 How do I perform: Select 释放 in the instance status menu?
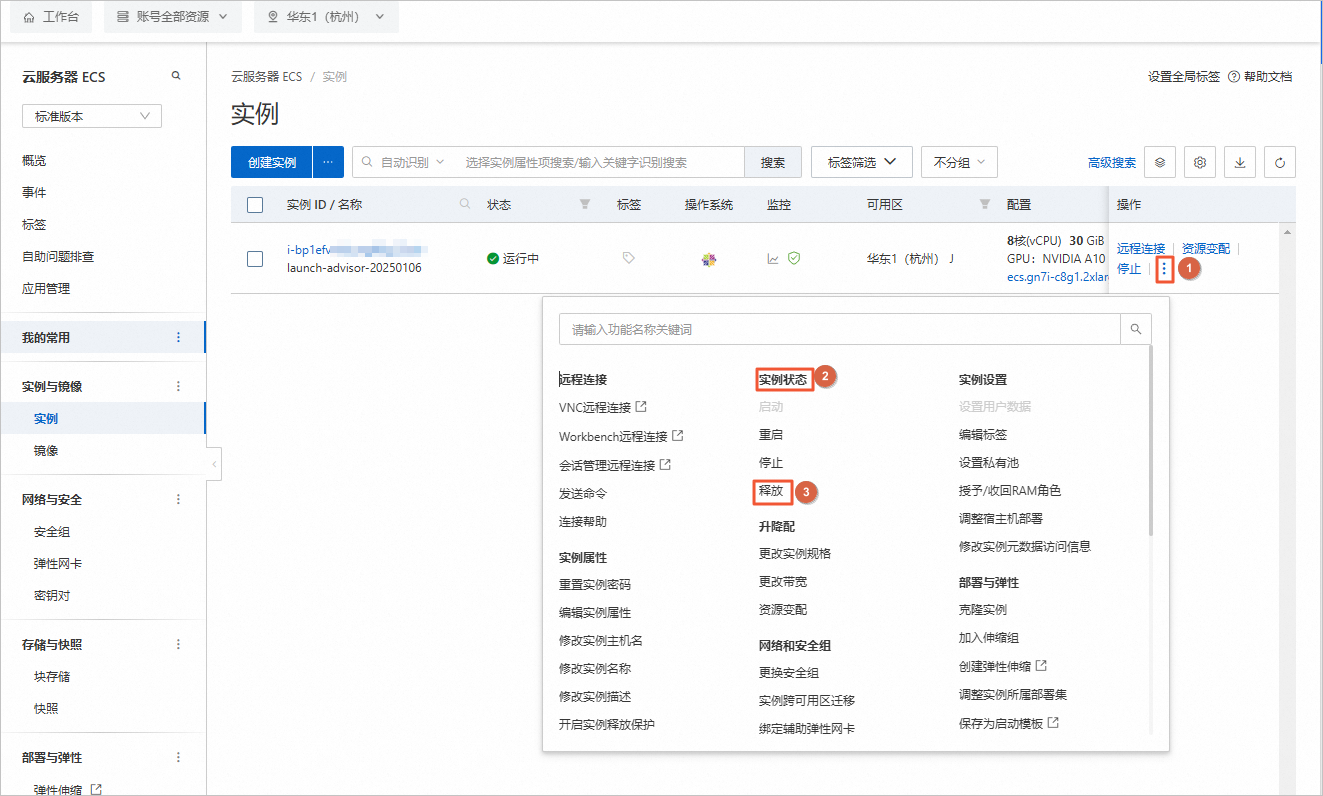coord(771,491)
